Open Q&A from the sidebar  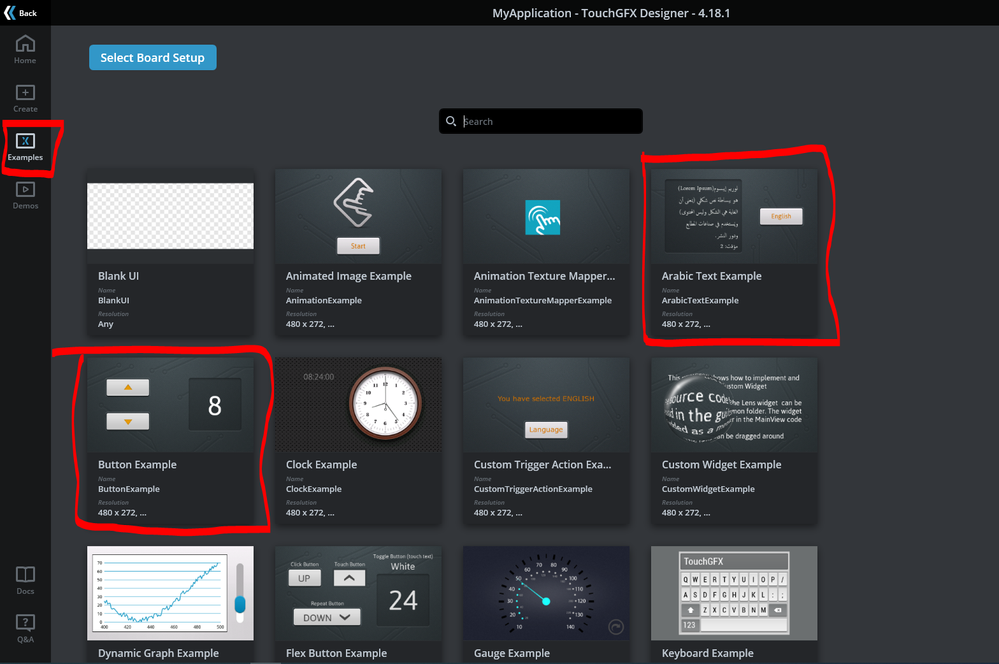click(25, 628)
